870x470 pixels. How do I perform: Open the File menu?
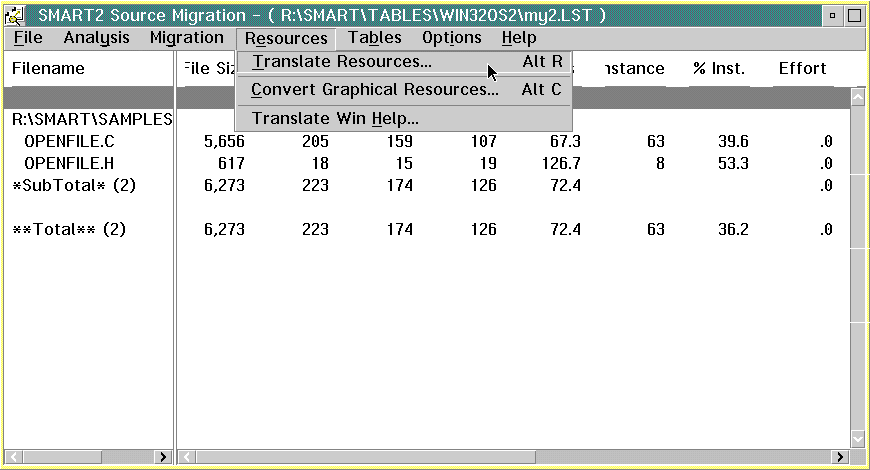(x=28, y=38)
